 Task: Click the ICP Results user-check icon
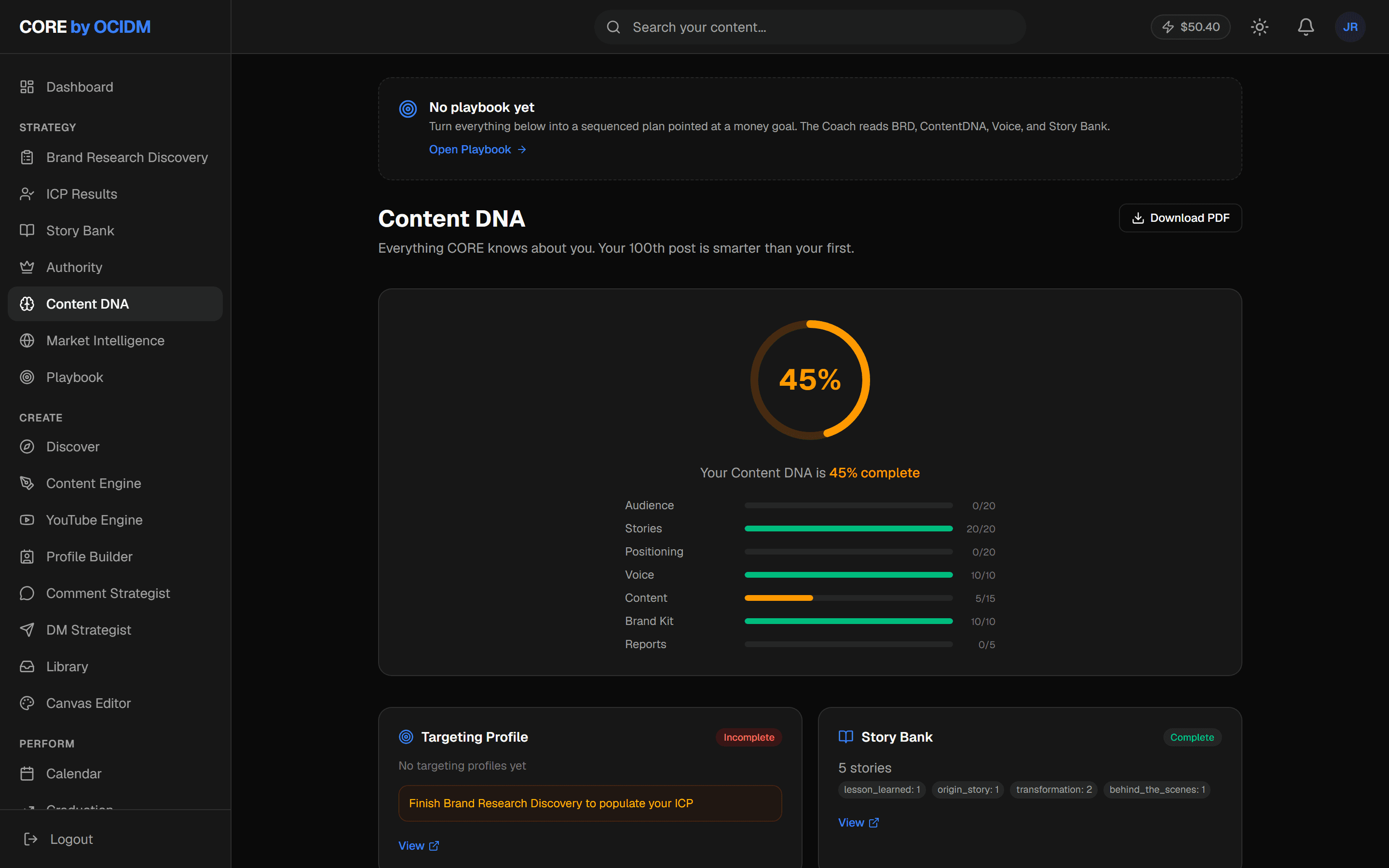(27, 194)
